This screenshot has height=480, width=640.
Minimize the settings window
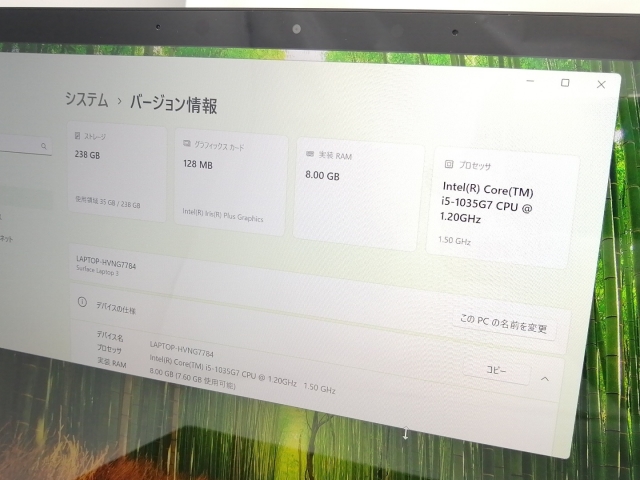[530, 81]
